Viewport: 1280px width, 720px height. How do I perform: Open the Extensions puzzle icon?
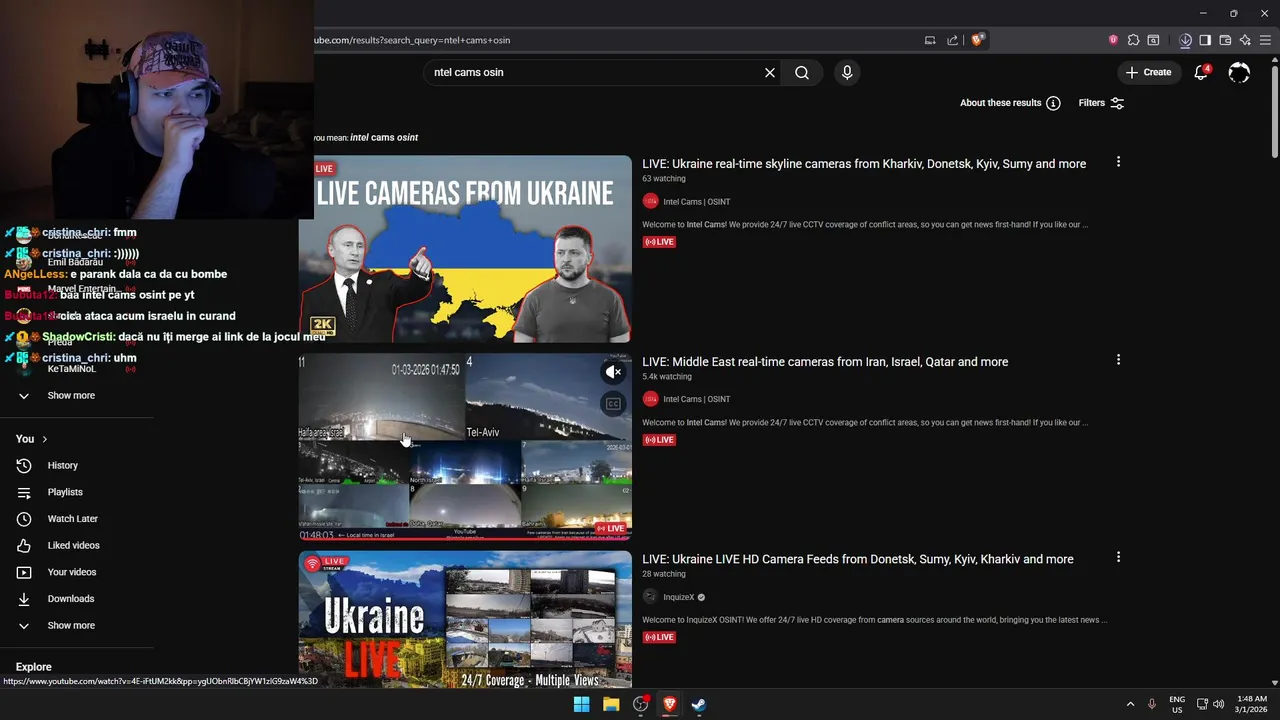point(1133,40)
